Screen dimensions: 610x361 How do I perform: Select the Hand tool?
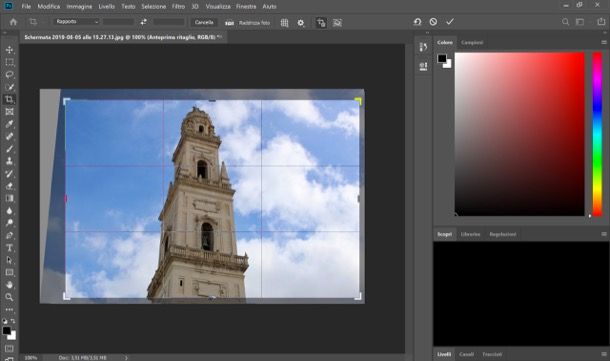pos(9,285)
